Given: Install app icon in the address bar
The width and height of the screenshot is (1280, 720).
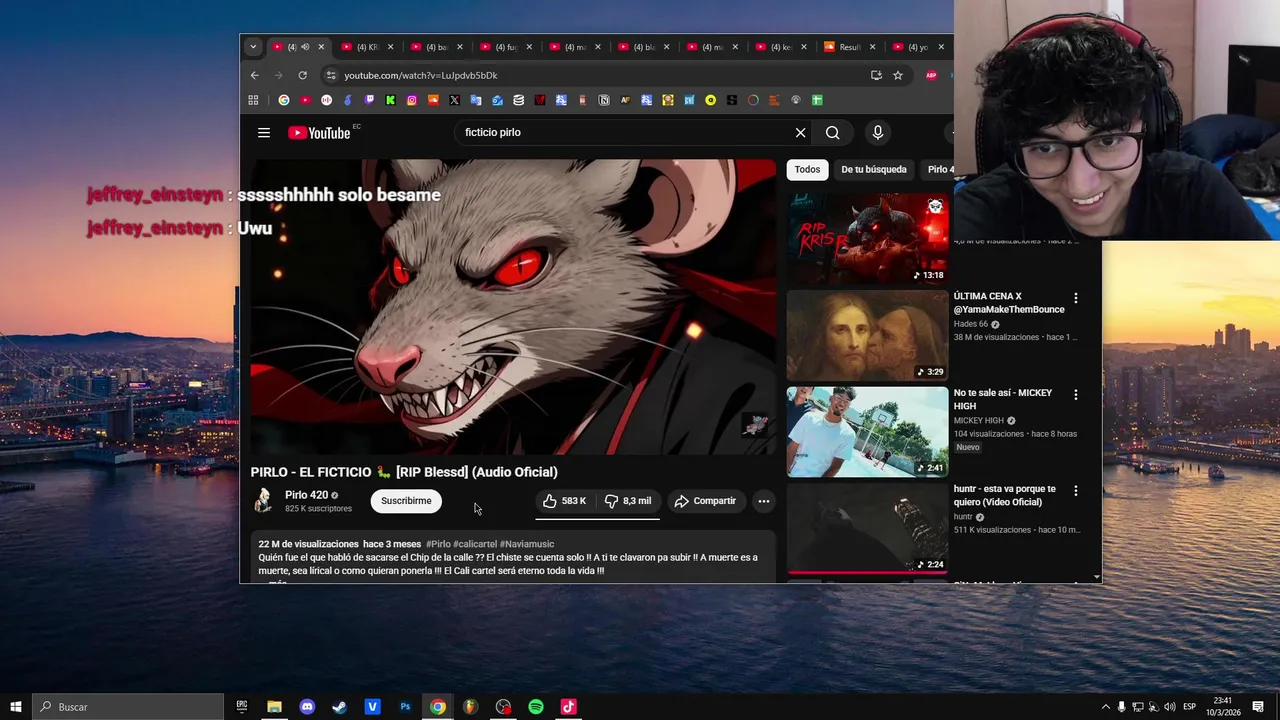Looking at the screenshot, I should coord(876,75).
